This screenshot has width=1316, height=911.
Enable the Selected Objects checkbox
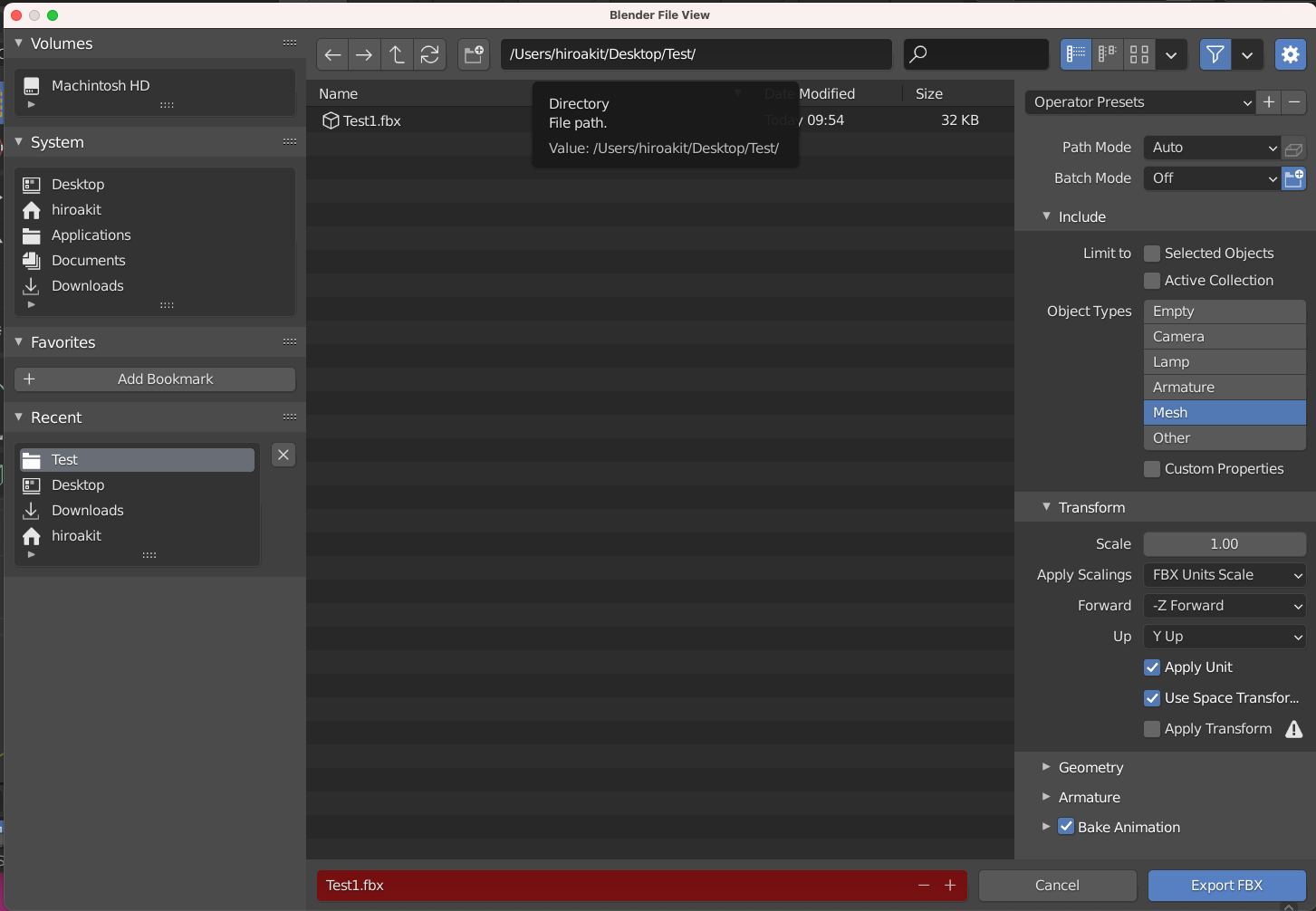click(1152, 254)
